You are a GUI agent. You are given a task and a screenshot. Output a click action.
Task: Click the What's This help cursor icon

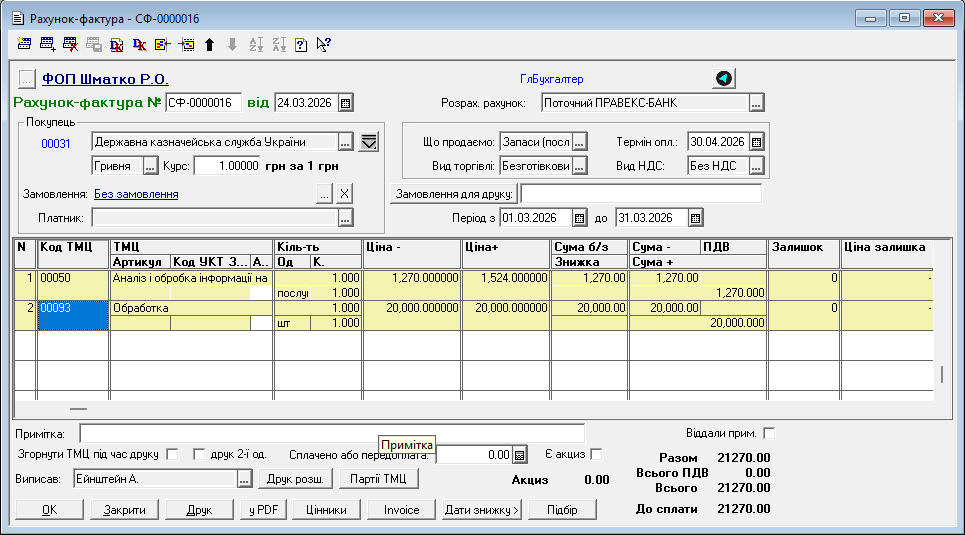(x=323, y=44)
